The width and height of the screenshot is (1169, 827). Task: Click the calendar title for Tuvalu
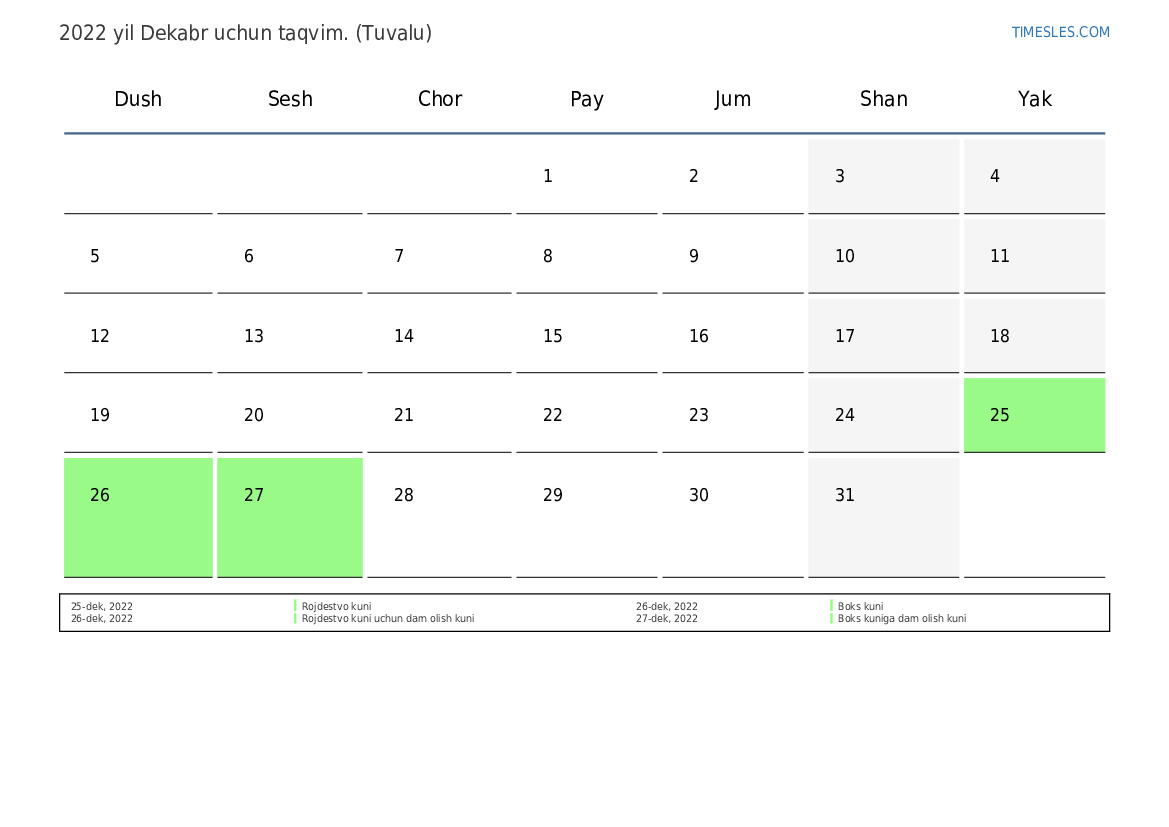pos(245,33)
